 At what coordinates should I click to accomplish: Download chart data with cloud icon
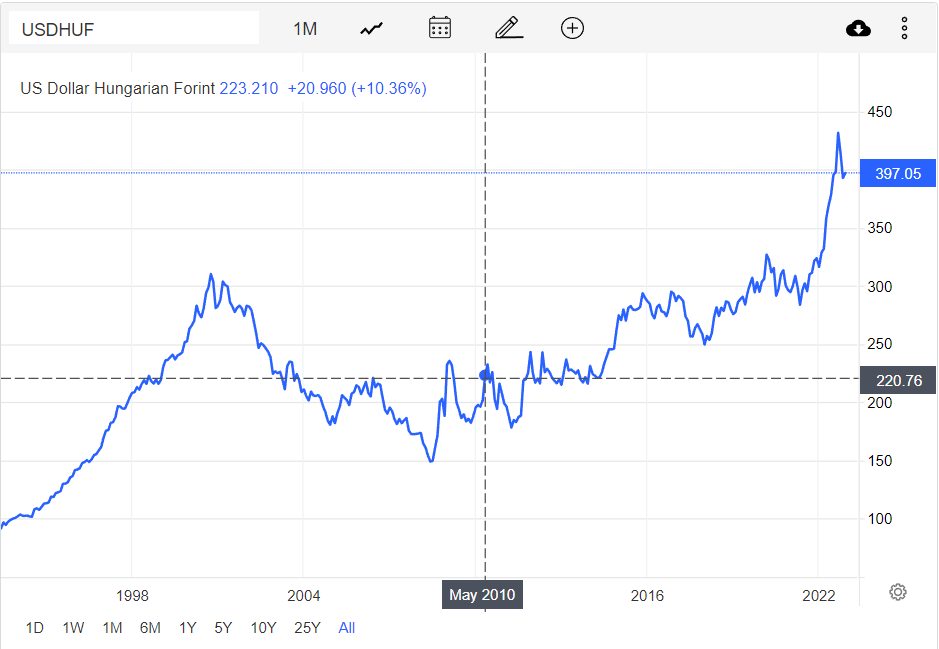[858, 28]
